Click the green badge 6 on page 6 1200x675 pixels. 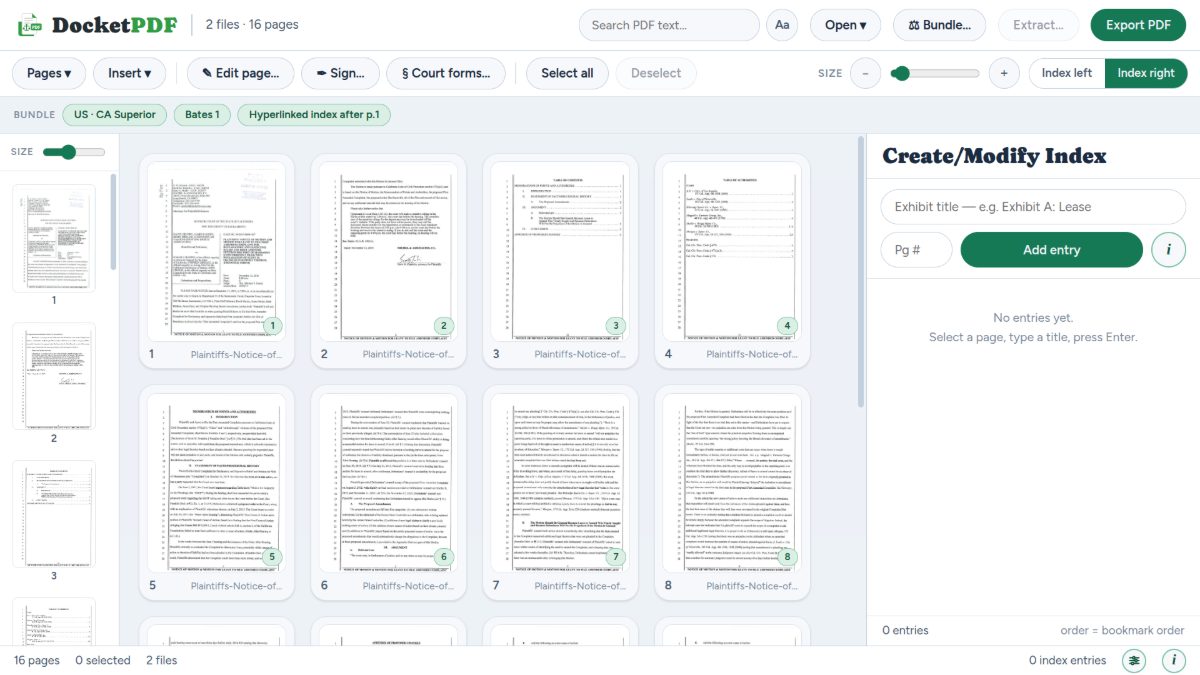click(445, 557)
